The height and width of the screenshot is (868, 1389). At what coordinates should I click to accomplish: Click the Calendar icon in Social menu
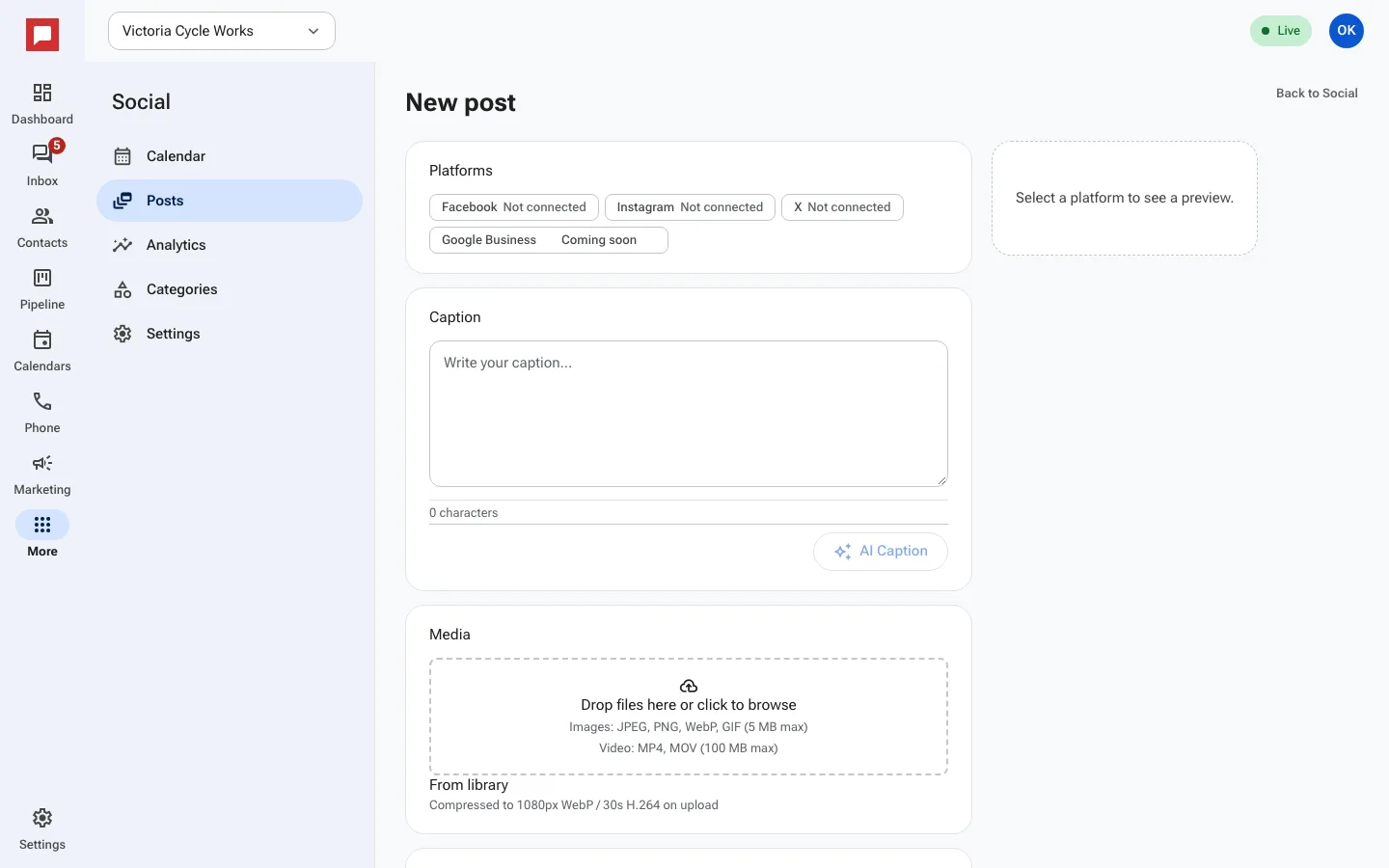click(123, 156)
